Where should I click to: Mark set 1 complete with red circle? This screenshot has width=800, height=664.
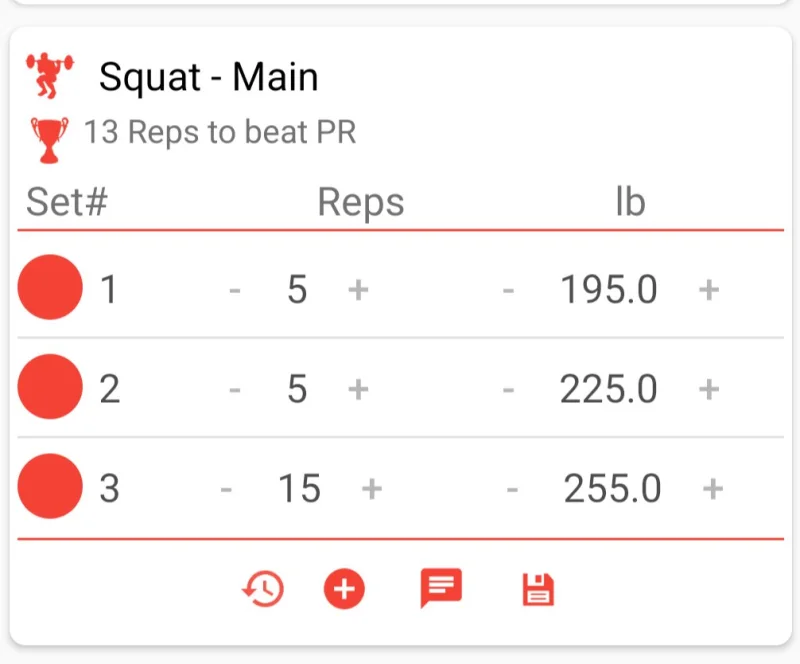[50, 287]
